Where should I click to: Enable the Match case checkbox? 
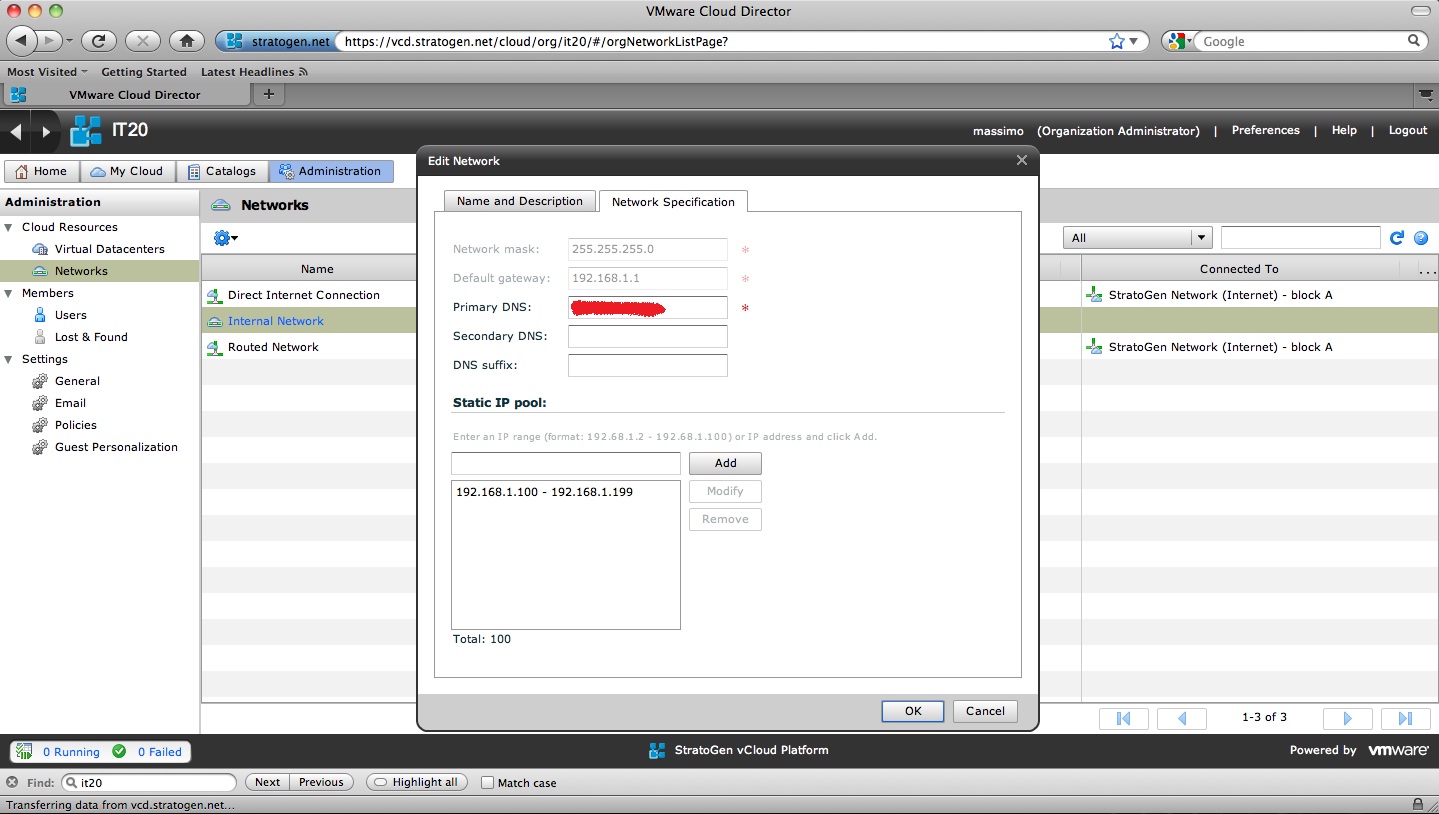click(487, 783)
